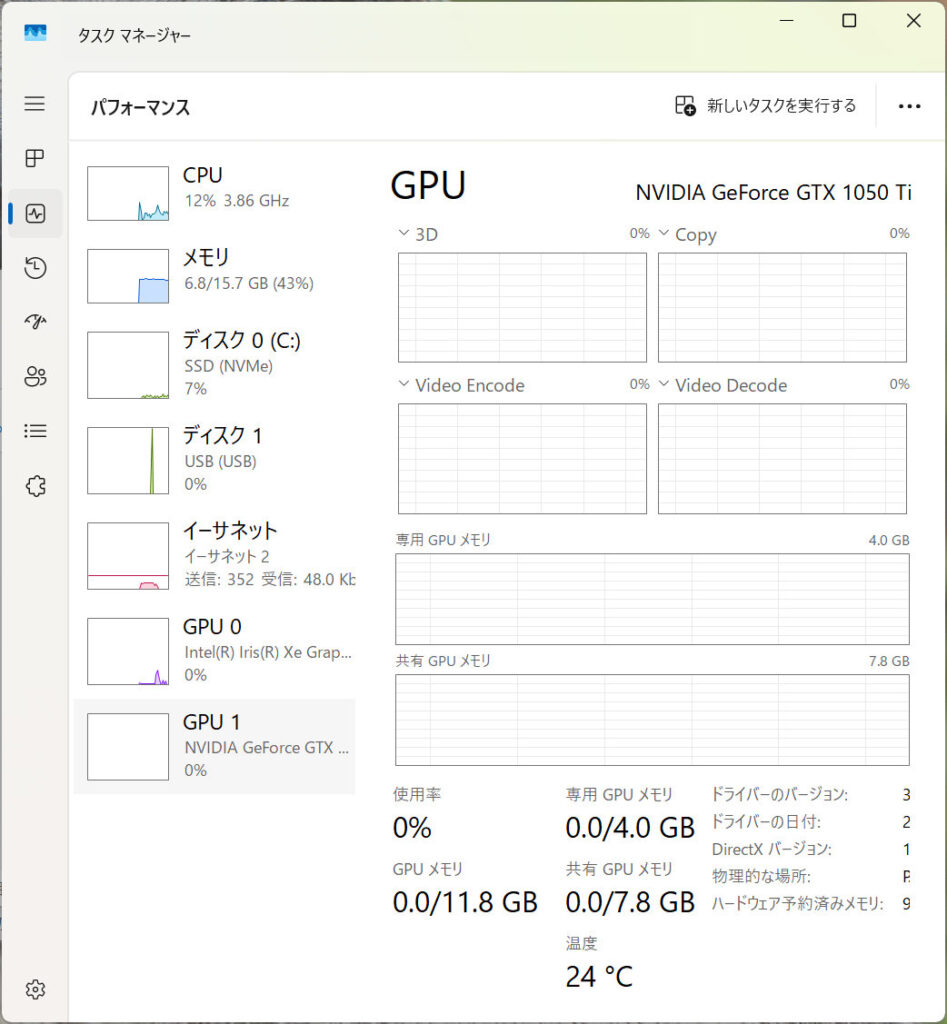This screenshot has width=947, height=1024.
Task: Open the App history view icon
Action: click(x=34, y=268)
